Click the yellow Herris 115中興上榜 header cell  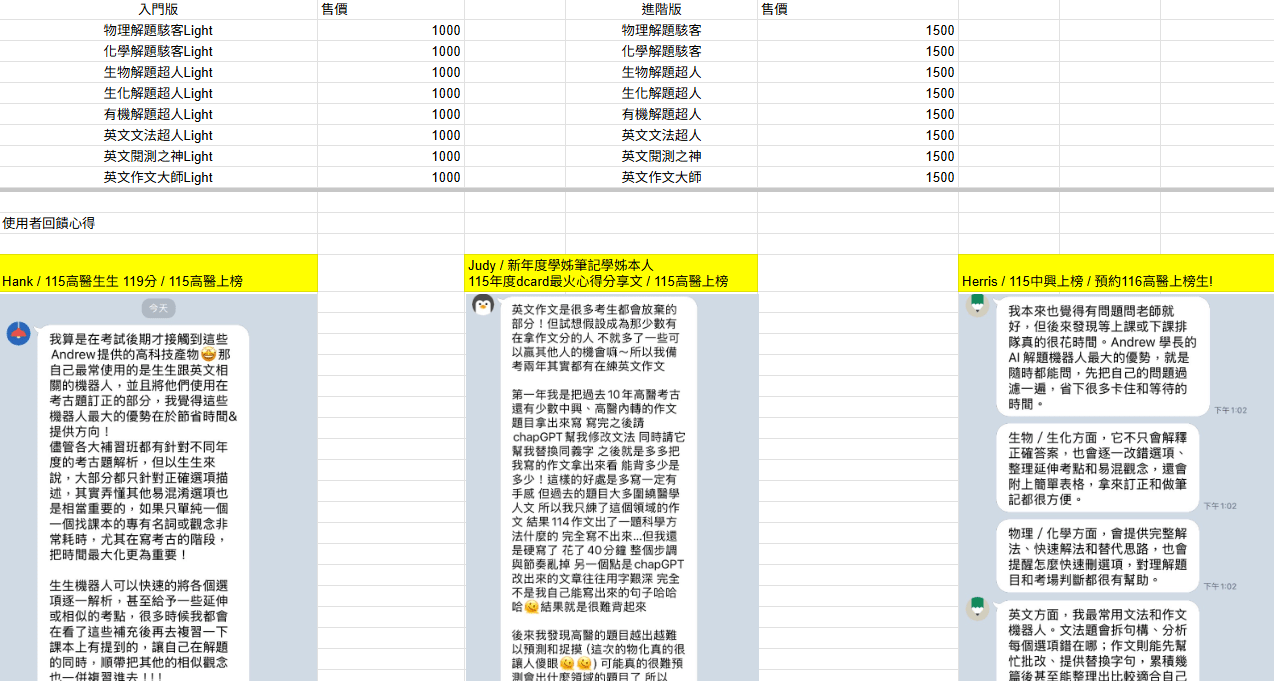coord(1116,273)
